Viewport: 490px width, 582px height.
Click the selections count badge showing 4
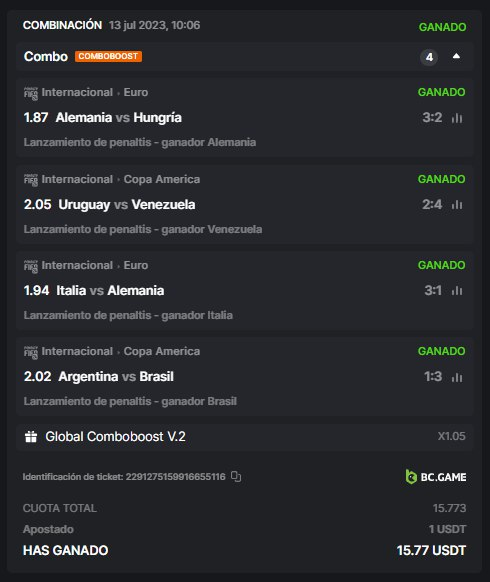point(429,57)
